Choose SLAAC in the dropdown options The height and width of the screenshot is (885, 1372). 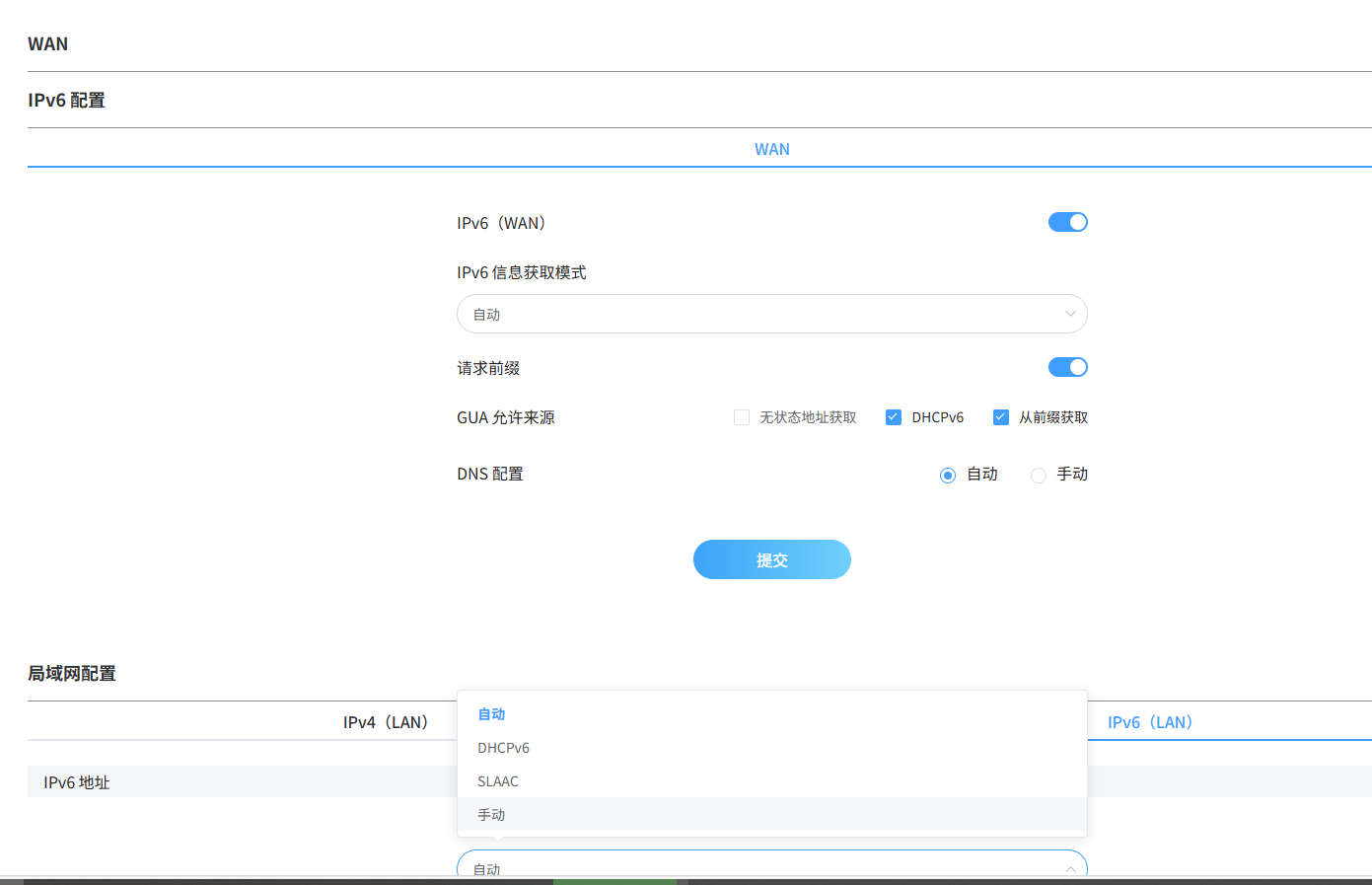[497, 781]
